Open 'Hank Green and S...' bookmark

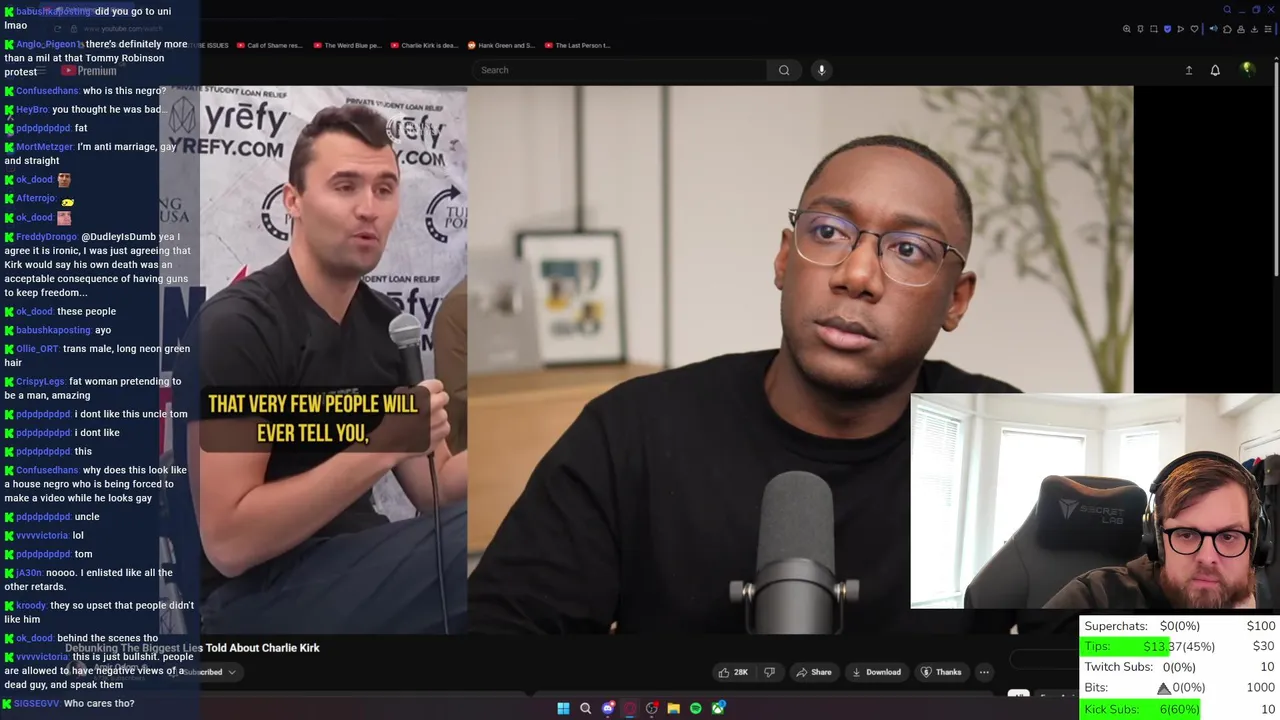[x=501, y=45]
